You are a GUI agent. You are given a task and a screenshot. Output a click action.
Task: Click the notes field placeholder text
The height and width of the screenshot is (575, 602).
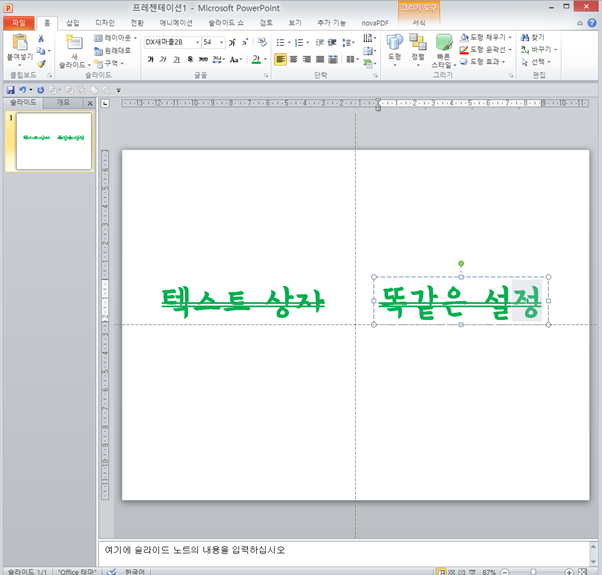coord(195,550)
